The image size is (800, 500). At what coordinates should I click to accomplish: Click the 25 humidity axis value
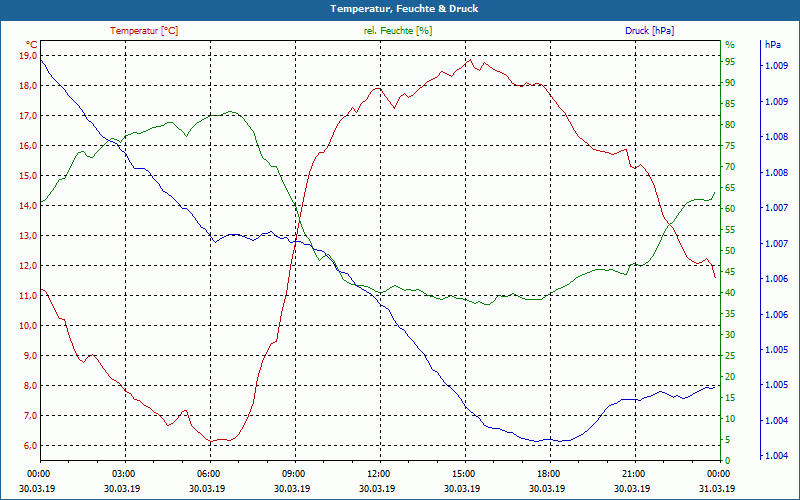coord(730,356)
